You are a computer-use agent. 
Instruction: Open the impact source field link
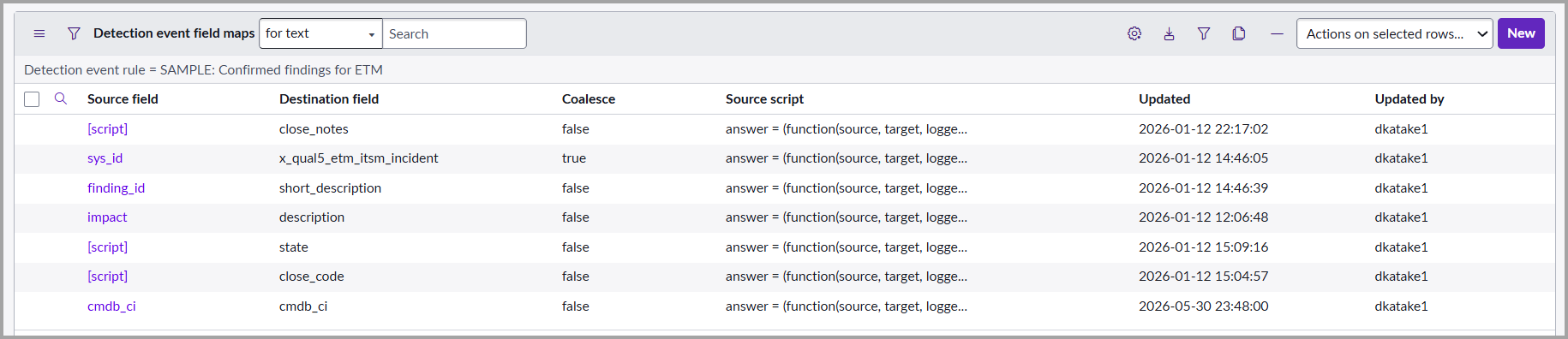107,217
